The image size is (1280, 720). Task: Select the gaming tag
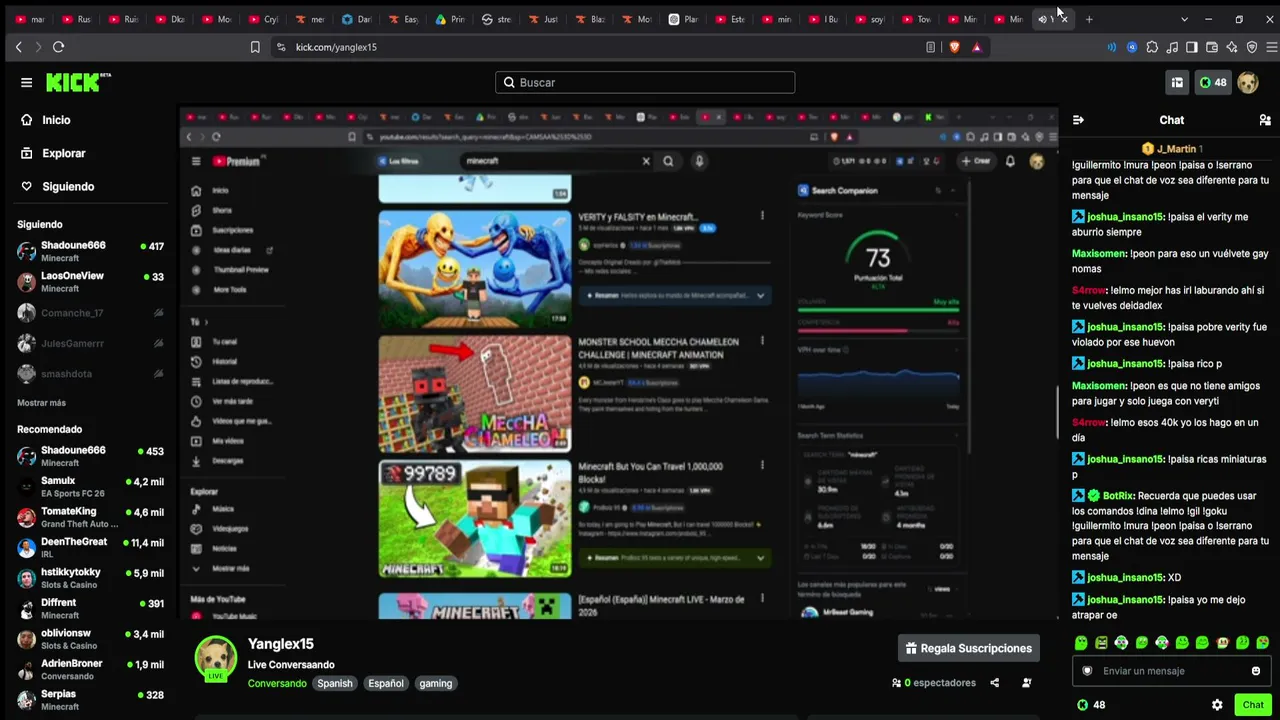pos(436,684)
